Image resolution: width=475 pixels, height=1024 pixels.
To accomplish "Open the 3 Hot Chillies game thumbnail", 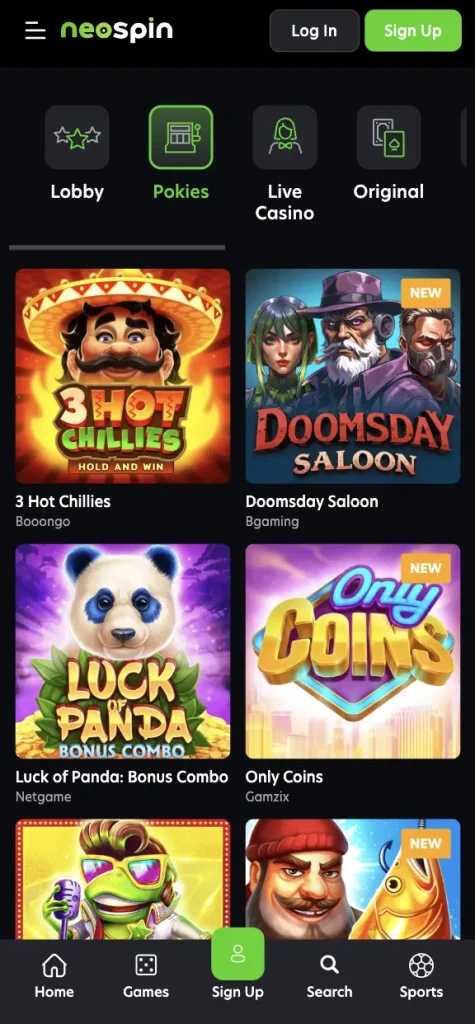I will 123,376.
